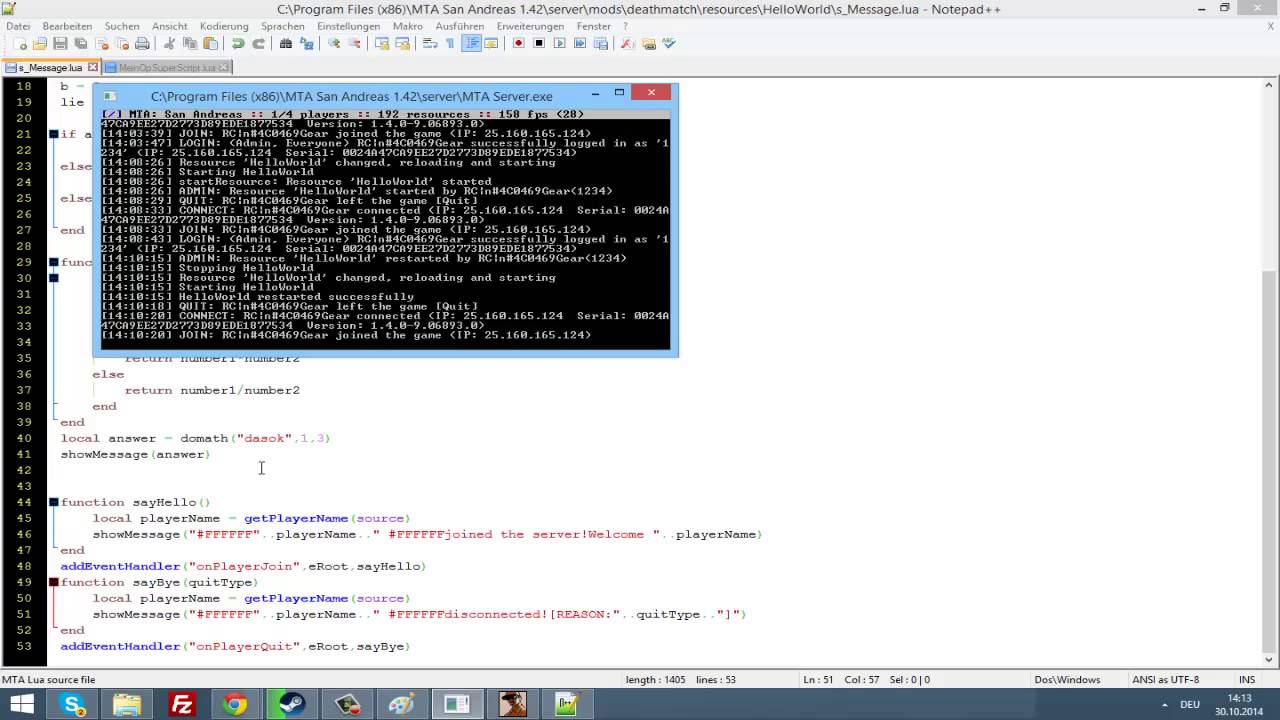Zoom in using the toolbar icon
Viewport: 1280px width, 720px height.
point(334,44)
